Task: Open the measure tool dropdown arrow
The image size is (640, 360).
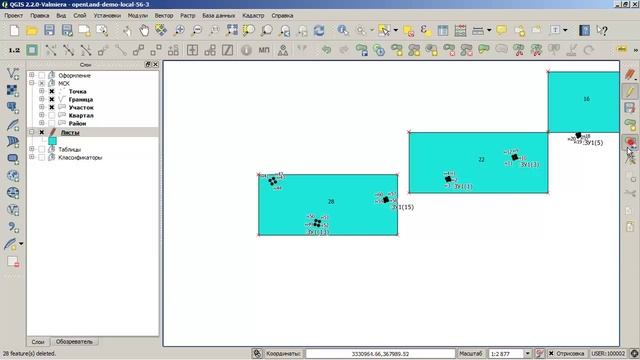Action: [x=489, y=31]
